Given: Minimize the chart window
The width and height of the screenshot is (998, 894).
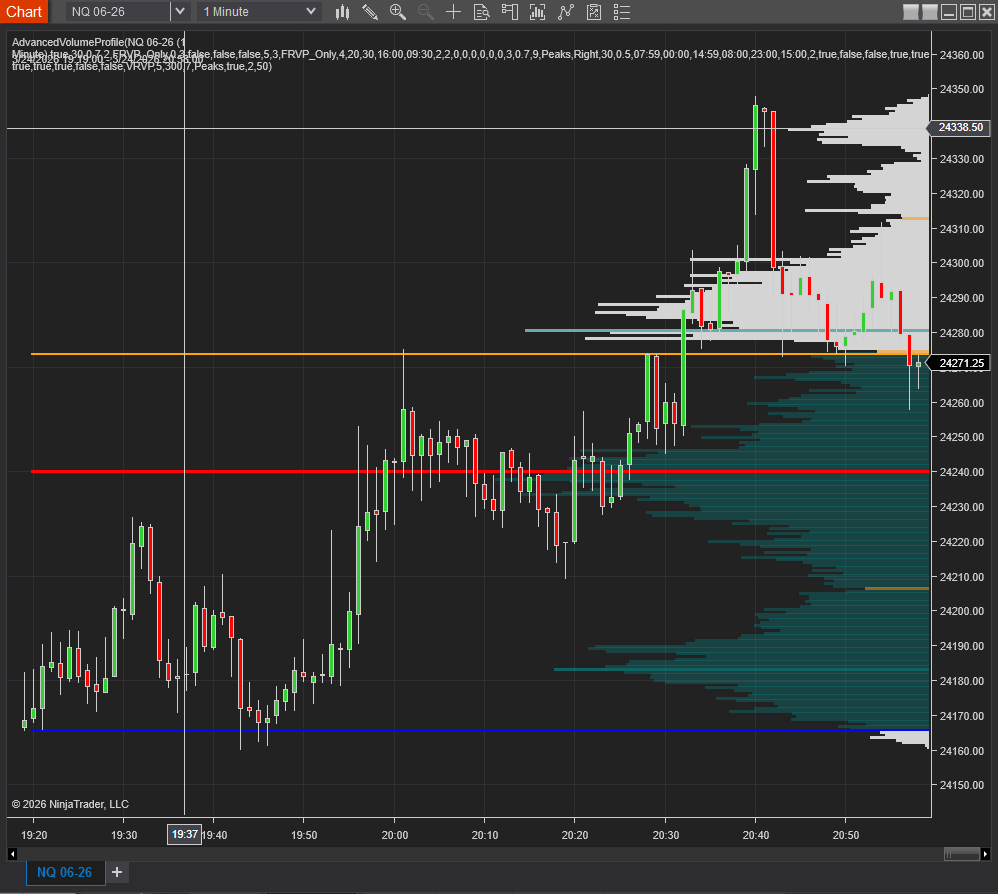Looking at the screenshot, I should pos(949,11).
